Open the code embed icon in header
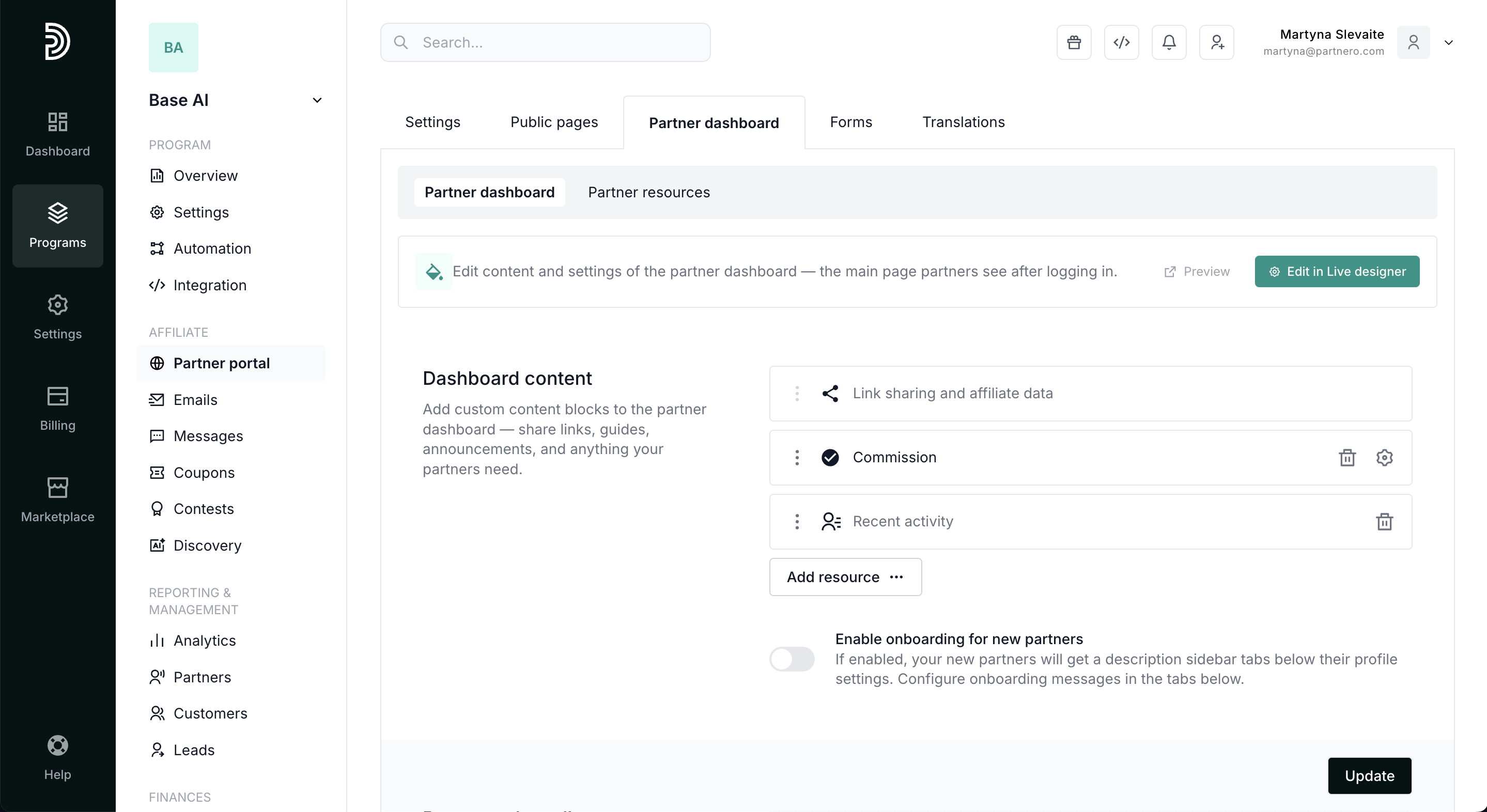This screenshot has height=812, width=1487. (x=1121, y=42)
